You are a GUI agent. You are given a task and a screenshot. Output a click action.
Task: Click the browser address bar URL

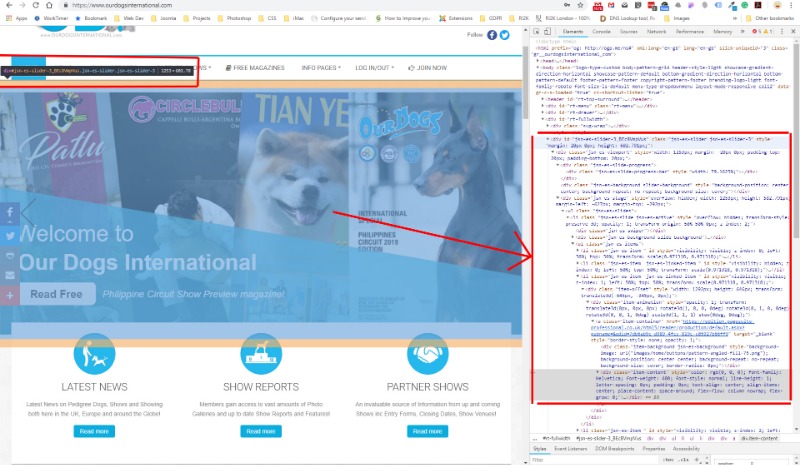(122, 5)
